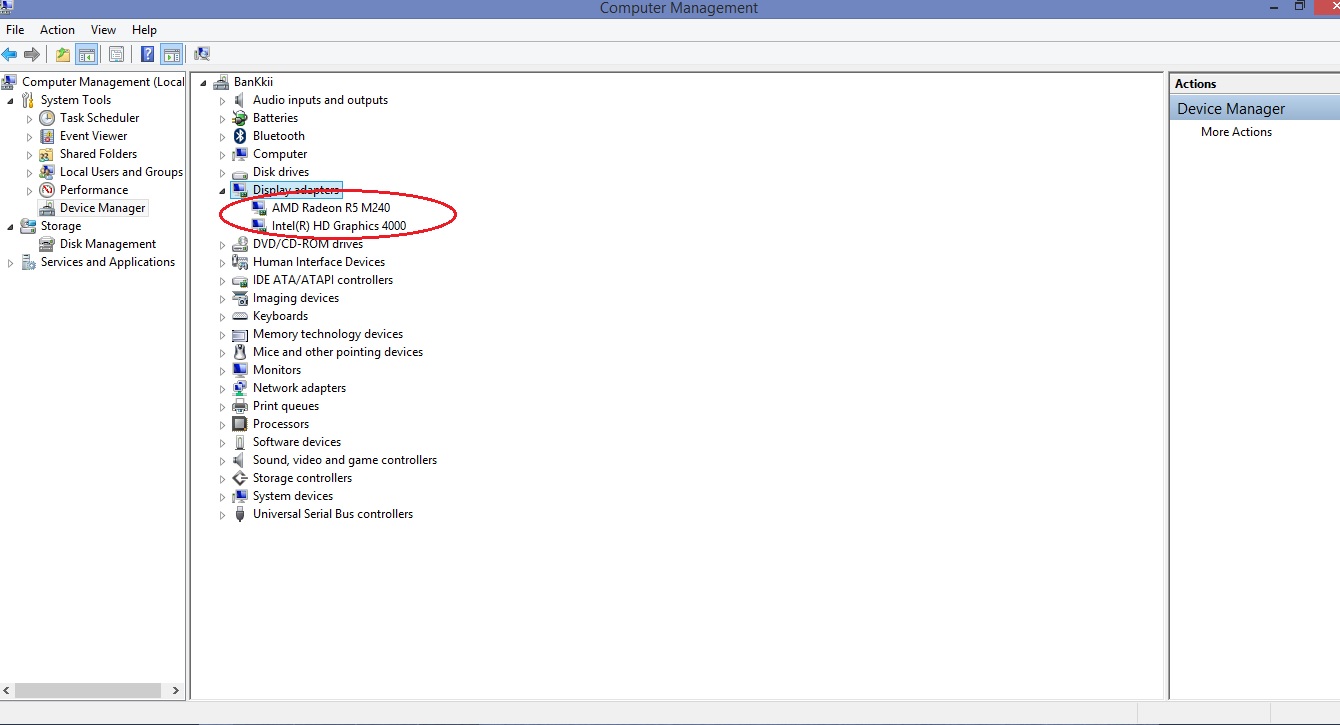
Task: Click the Event Viewer icon
Action: pyautogui.click(x=47, y=136)
